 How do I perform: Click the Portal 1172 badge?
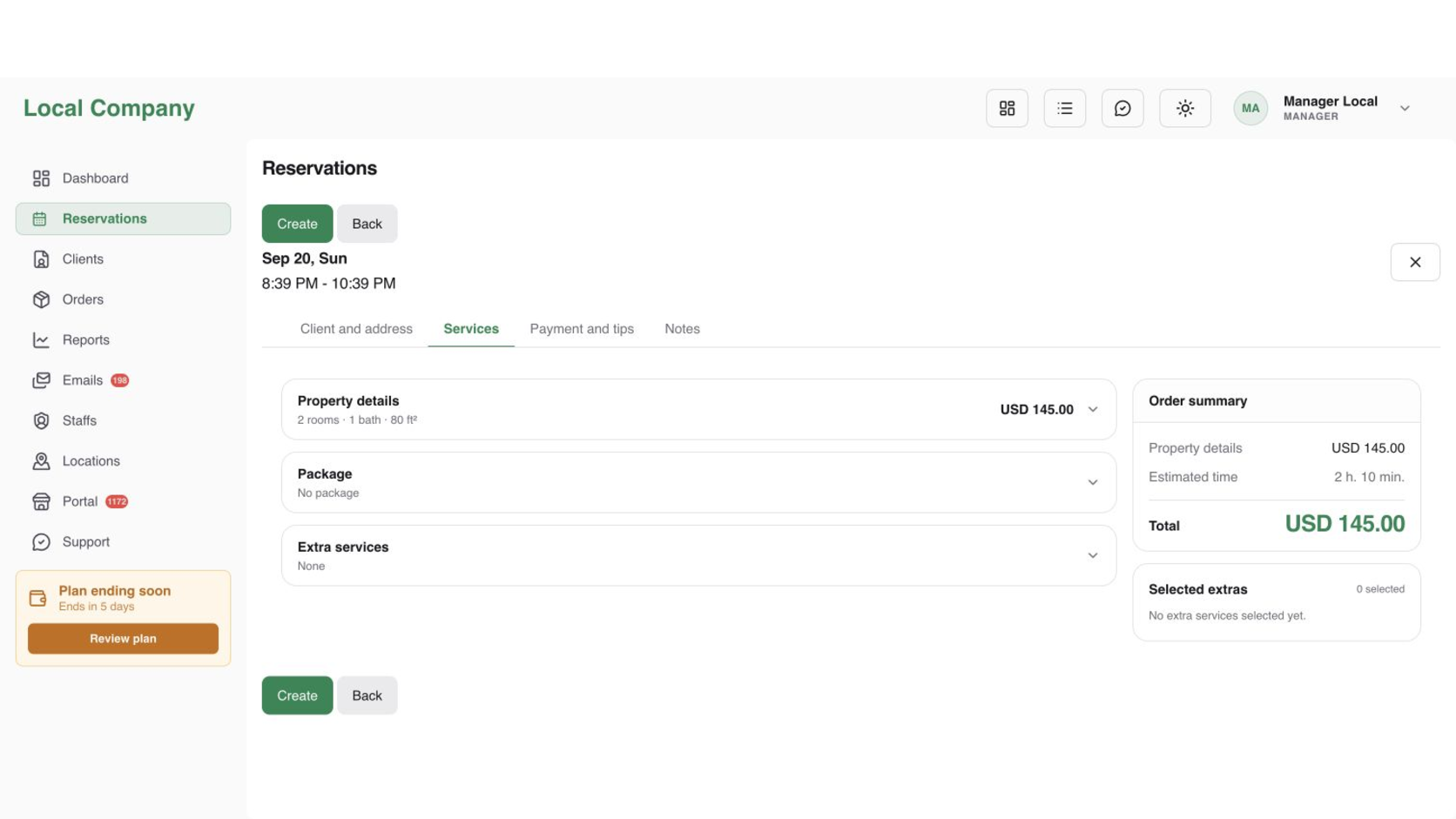[x=117, y=501]
